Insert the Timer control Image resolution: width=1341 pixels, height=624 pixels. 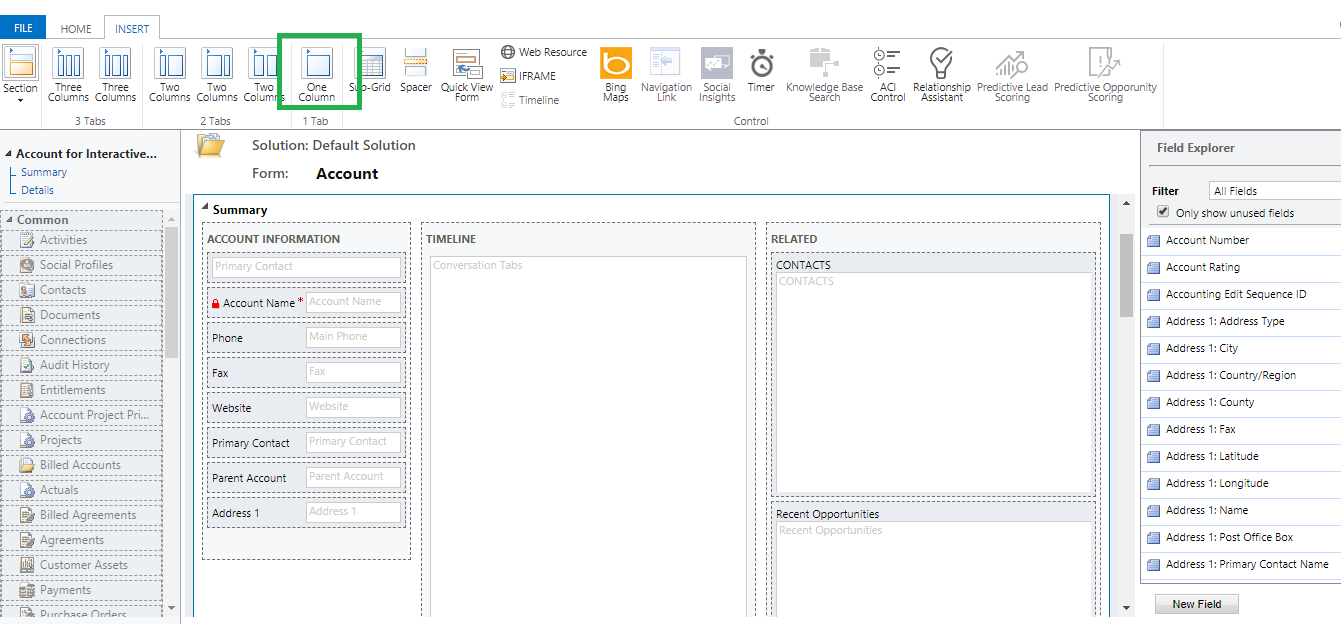tap(761, 71)
